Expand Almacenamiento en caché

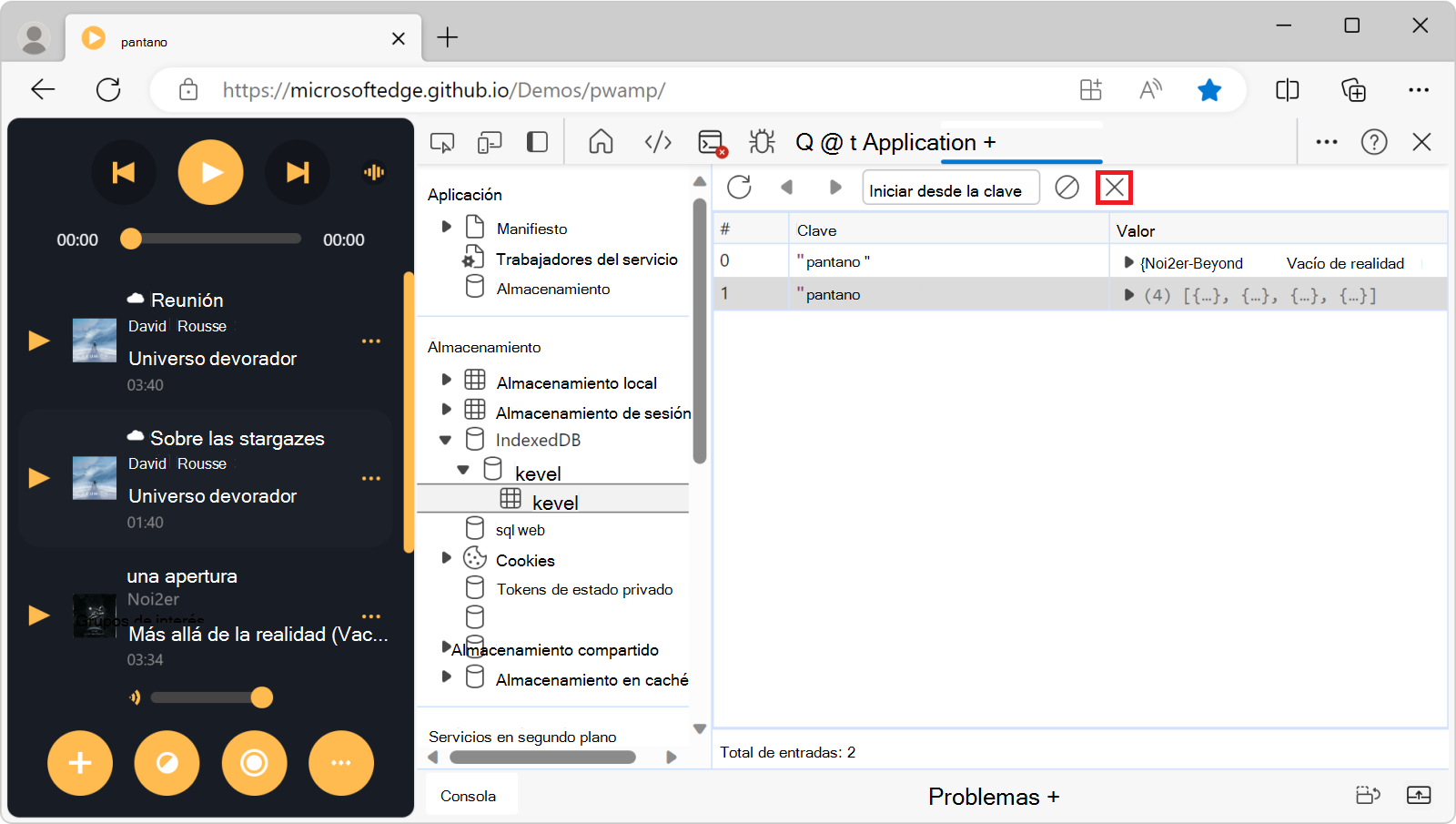click(x=446, y=676)
